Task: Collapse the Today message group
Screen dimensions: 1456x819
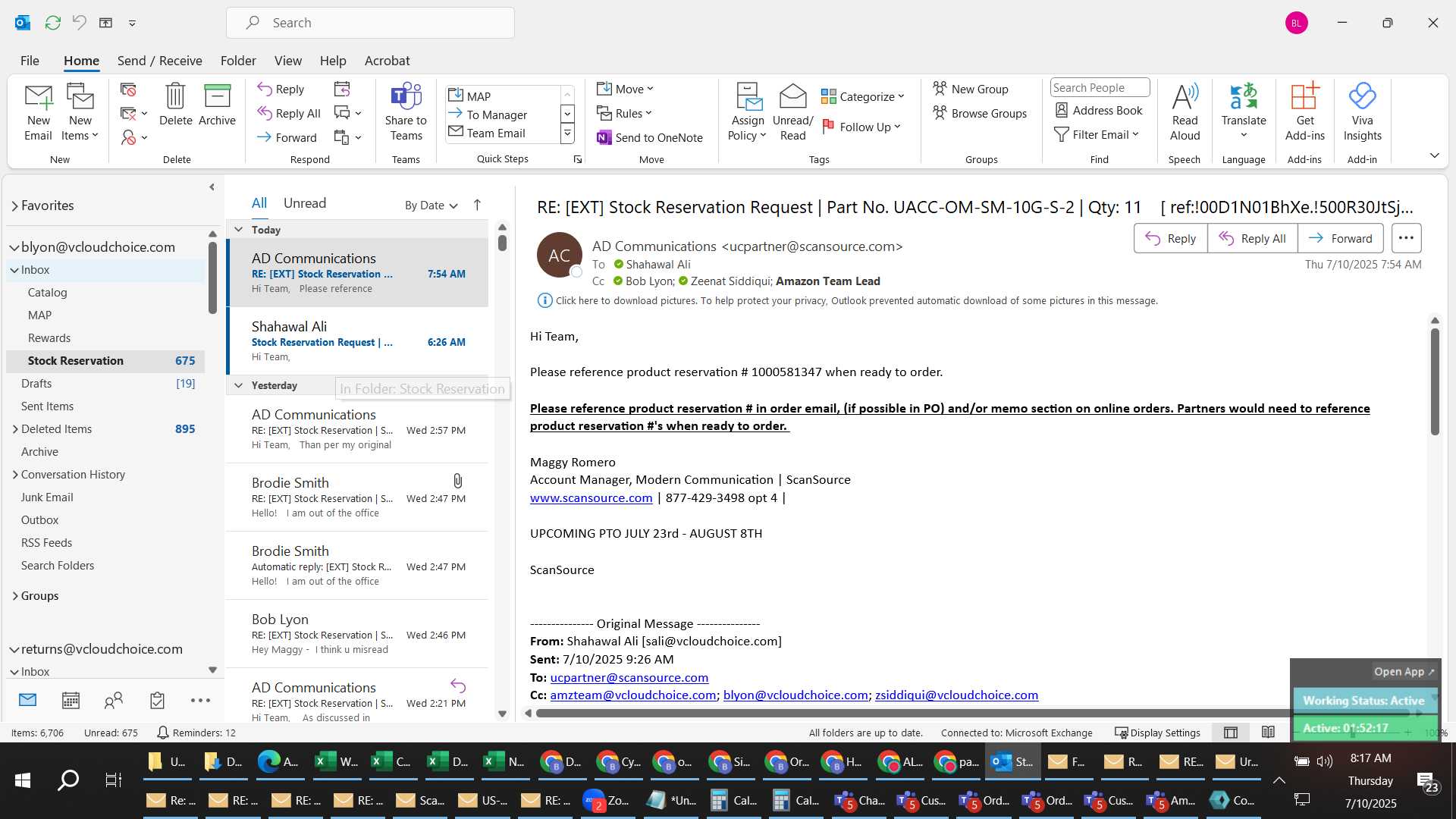Action: point(238,230)
